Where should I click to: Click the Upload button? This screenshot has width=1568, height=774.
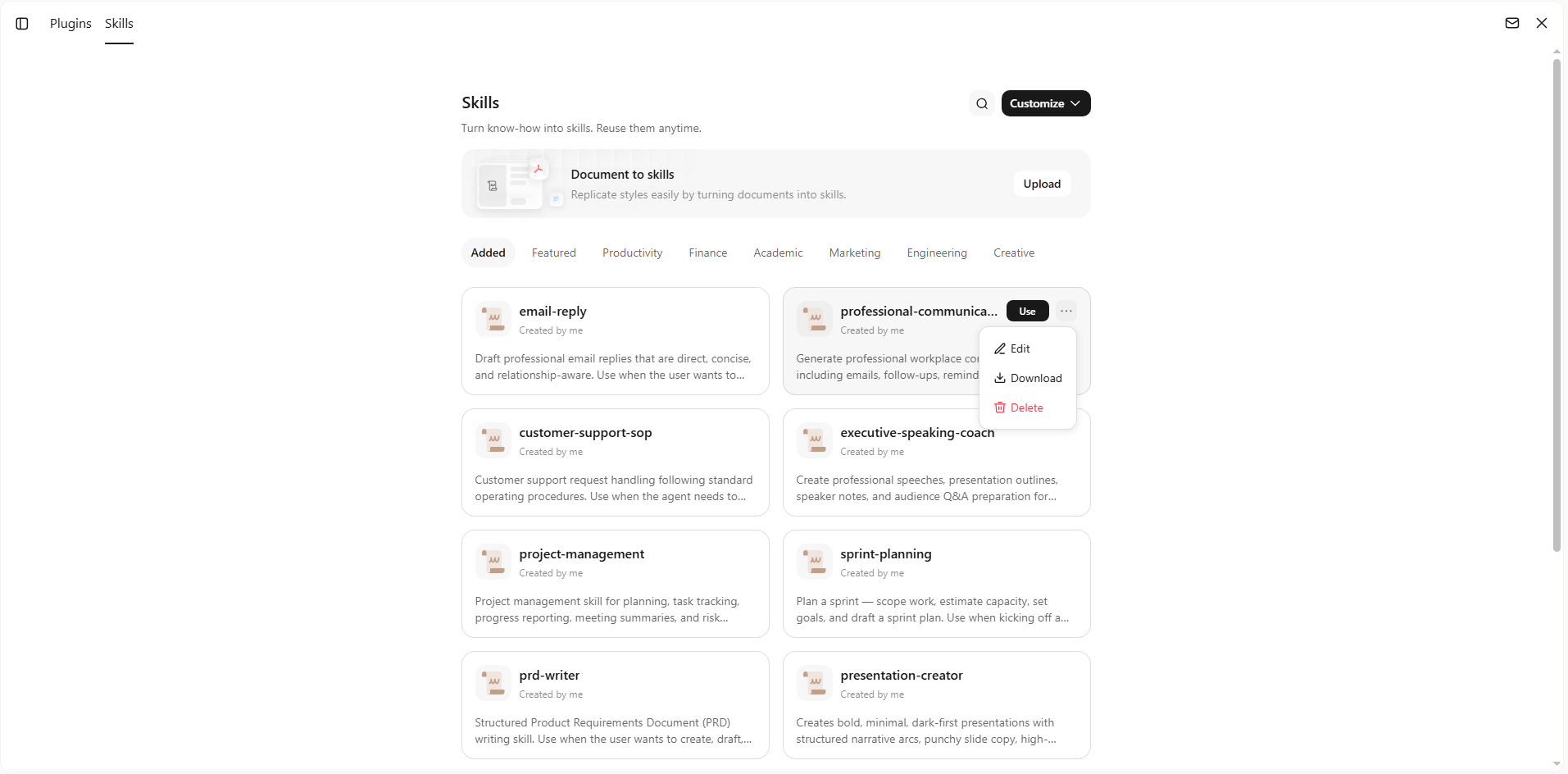[1042, 184]
